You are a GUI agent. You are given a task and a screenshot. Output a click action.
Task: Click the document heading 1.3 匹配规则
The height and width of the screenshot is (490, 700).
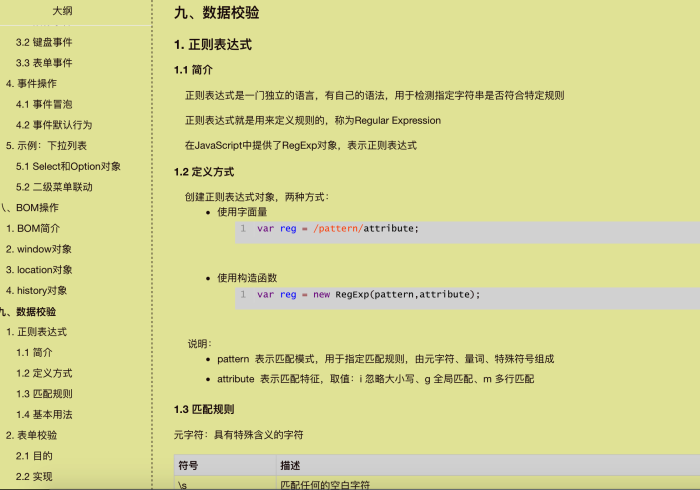204,409
